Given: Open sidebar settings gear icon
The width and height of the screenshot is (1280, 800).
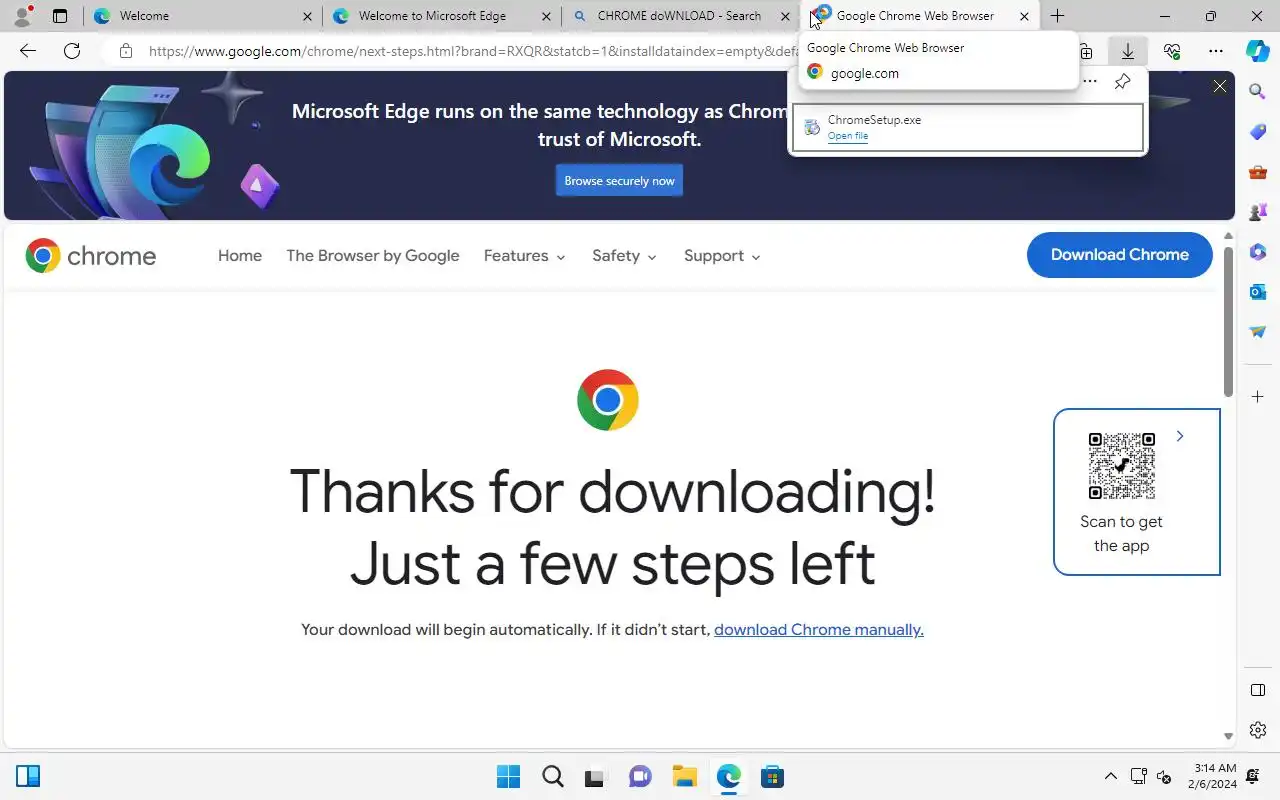Looking at the screenshot, I should click(1258, 730).
